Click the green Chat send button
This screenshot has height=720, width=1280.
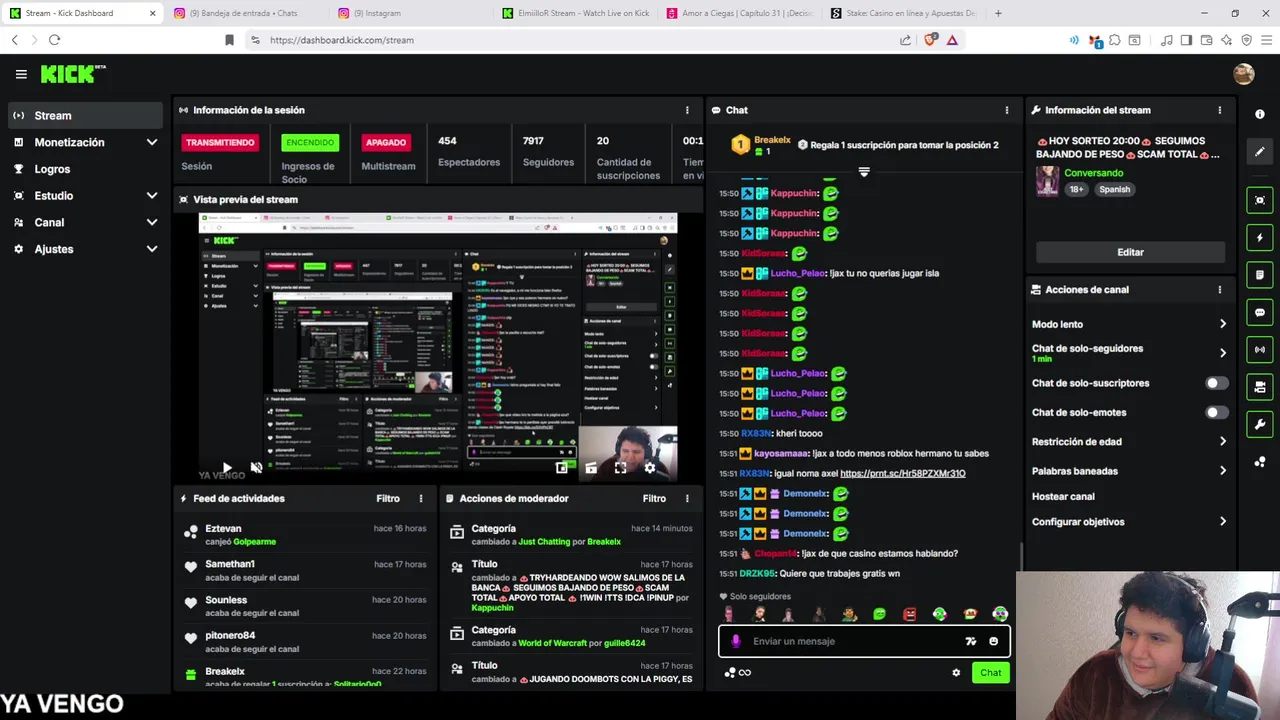(x=990, y=673)
